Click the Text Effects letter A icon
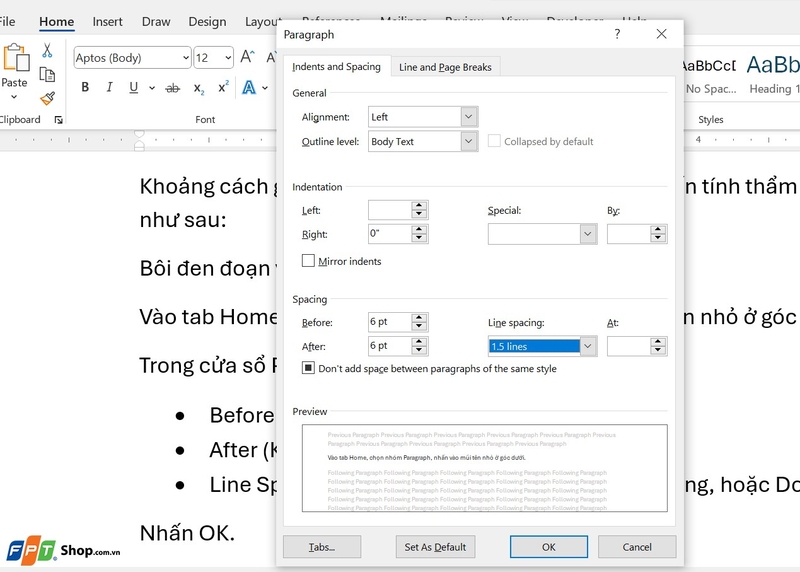The height and width of the screenshot is (572, 800). click(x=249, y=88)
